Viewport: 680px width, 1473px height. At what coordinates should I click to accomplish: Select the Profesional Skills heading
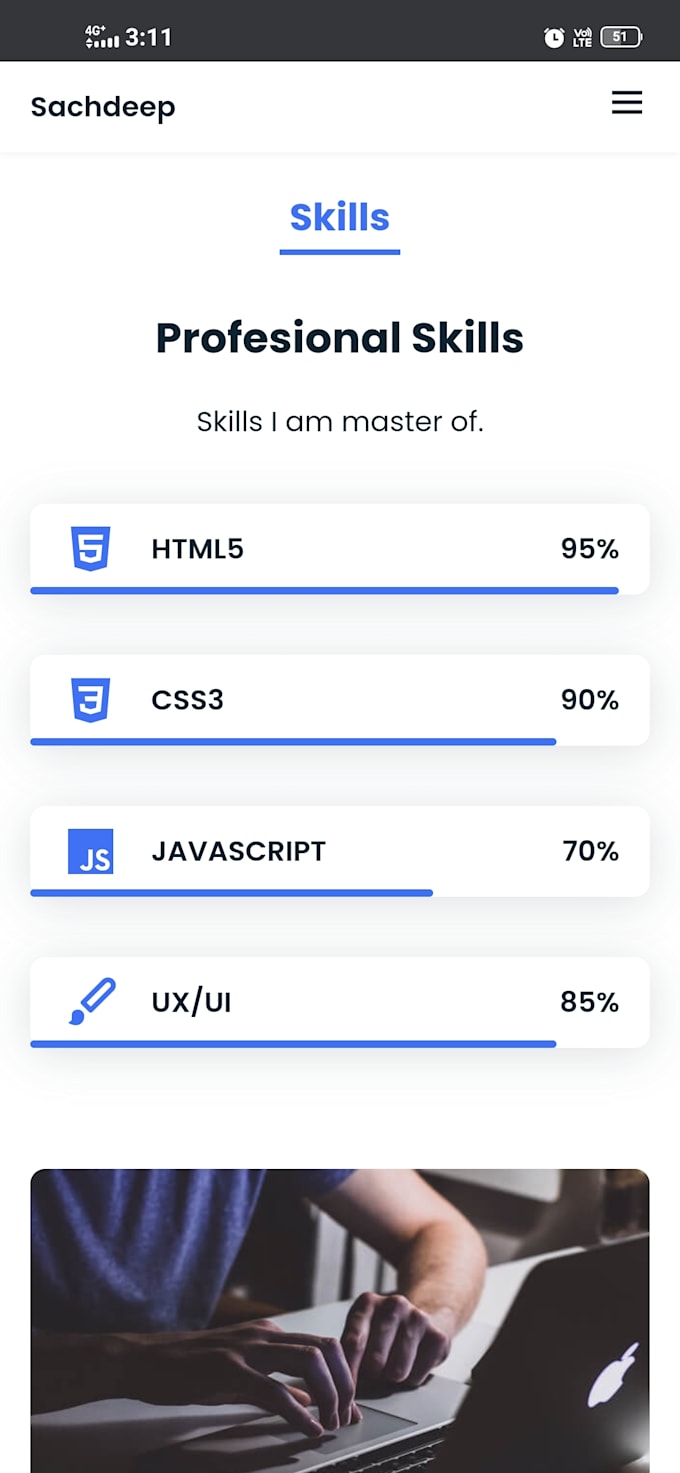339,338
